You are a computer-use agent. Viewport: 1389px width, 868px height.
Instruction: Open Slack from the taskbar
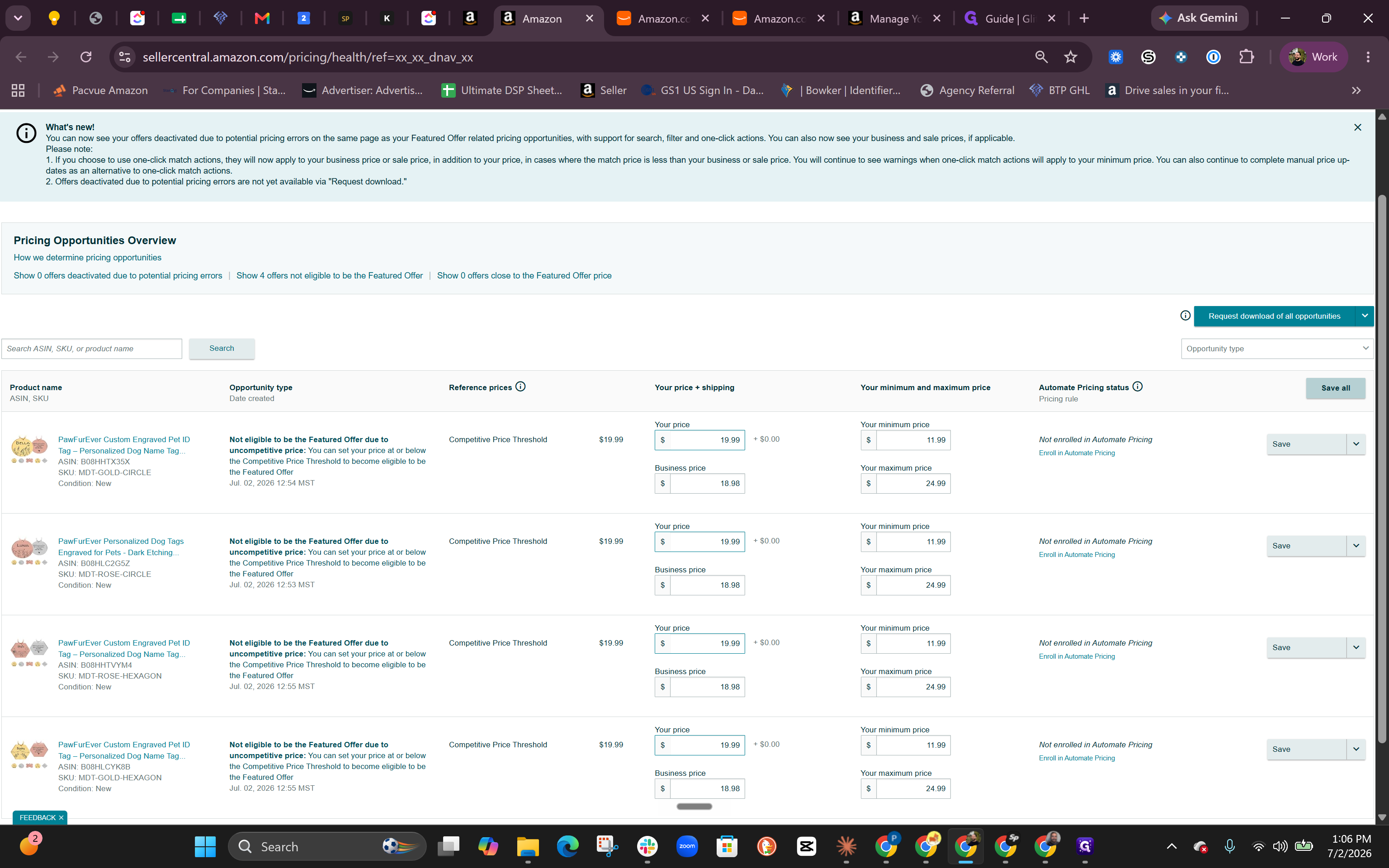(x=647, y=846)
